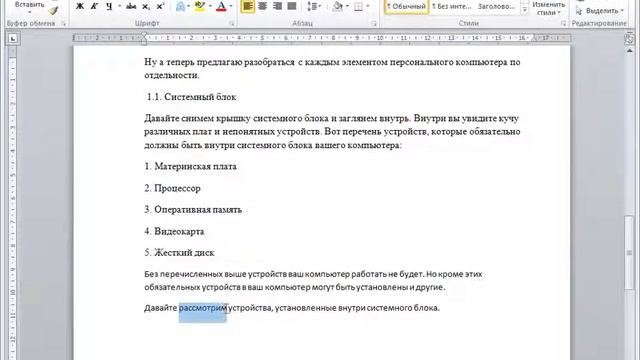Open Выделить selection menu
This screenshot has width=640, height=360.
pyautogui.click(x=601, y=11)
